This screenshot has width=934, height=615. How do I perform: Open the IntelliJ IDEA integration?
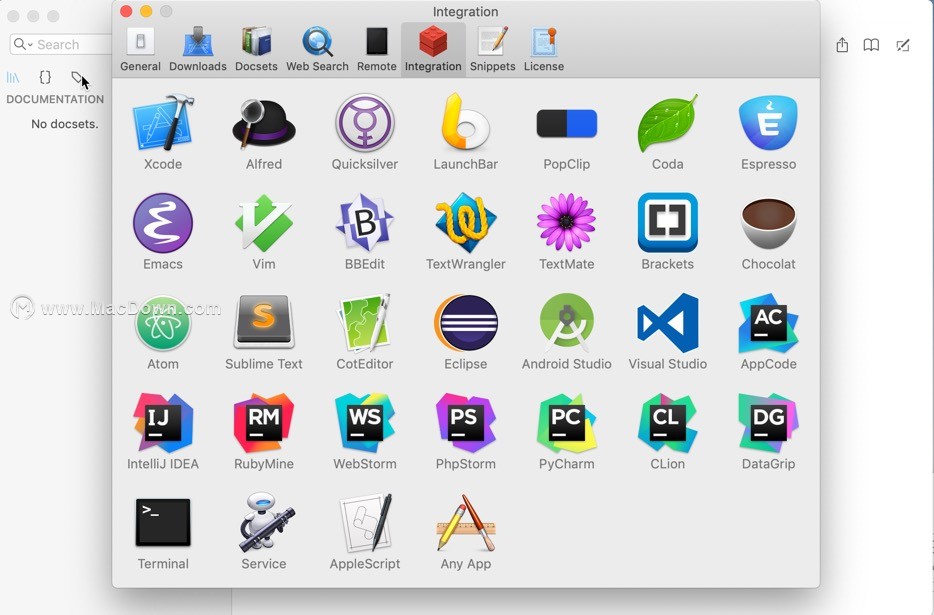tap(163, 423)
